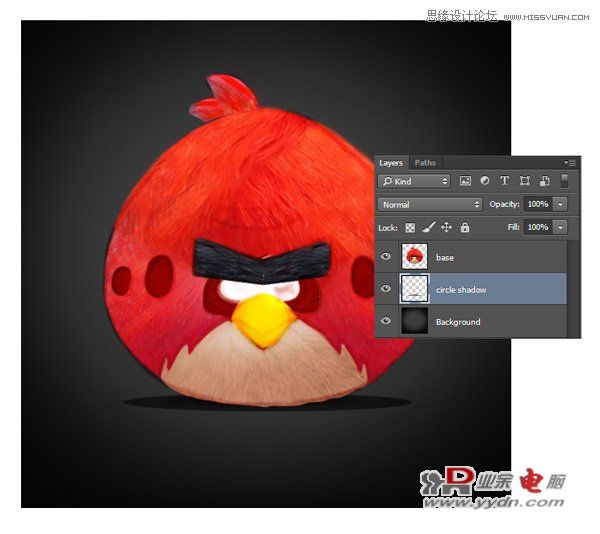Image resolution: width=600 pixels, height=534 pixels.
Task: Click the Layers panel scrollbar
Action: (573, 289)
